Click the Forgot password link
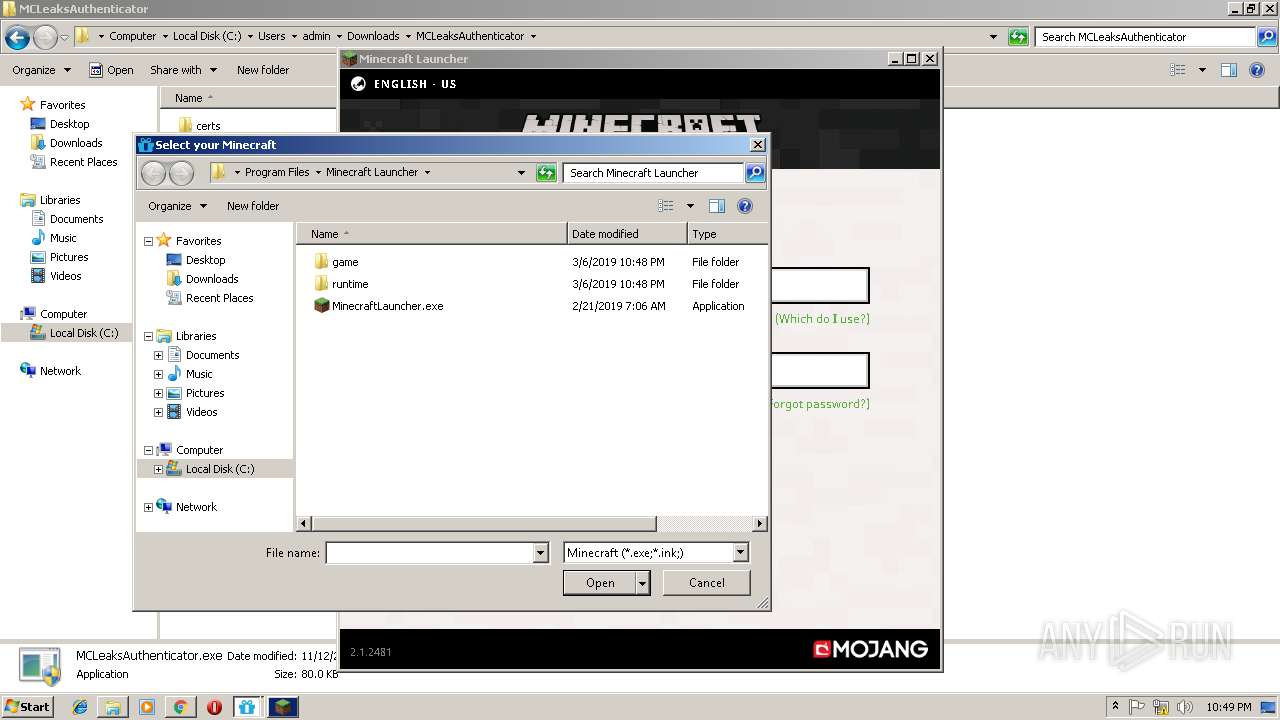1280x720 pixels. point(820,404)
